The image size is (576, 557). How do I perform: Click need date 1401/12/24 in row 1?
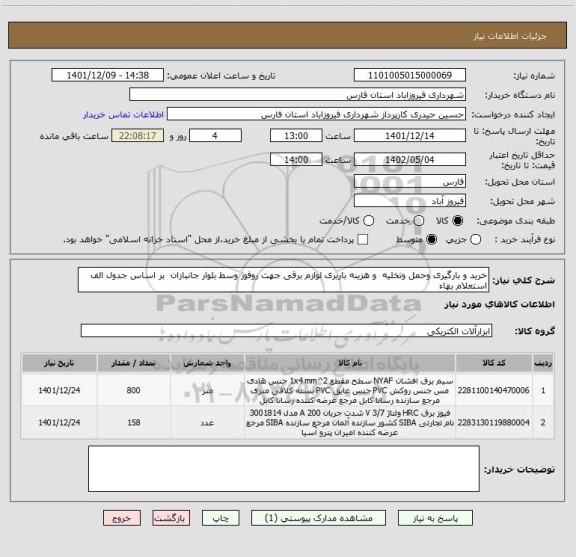tap(59, 390)
